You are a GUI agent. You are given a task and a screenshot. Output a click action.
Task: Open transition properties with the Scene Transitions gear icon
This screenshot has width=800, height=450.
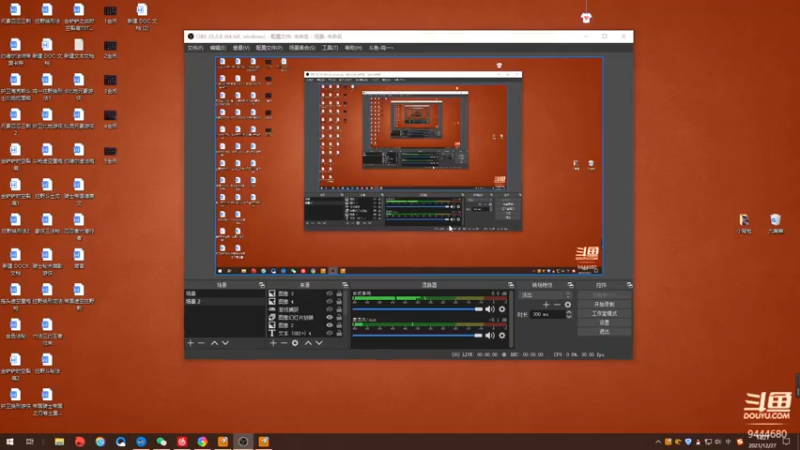[x=568, y=305]
